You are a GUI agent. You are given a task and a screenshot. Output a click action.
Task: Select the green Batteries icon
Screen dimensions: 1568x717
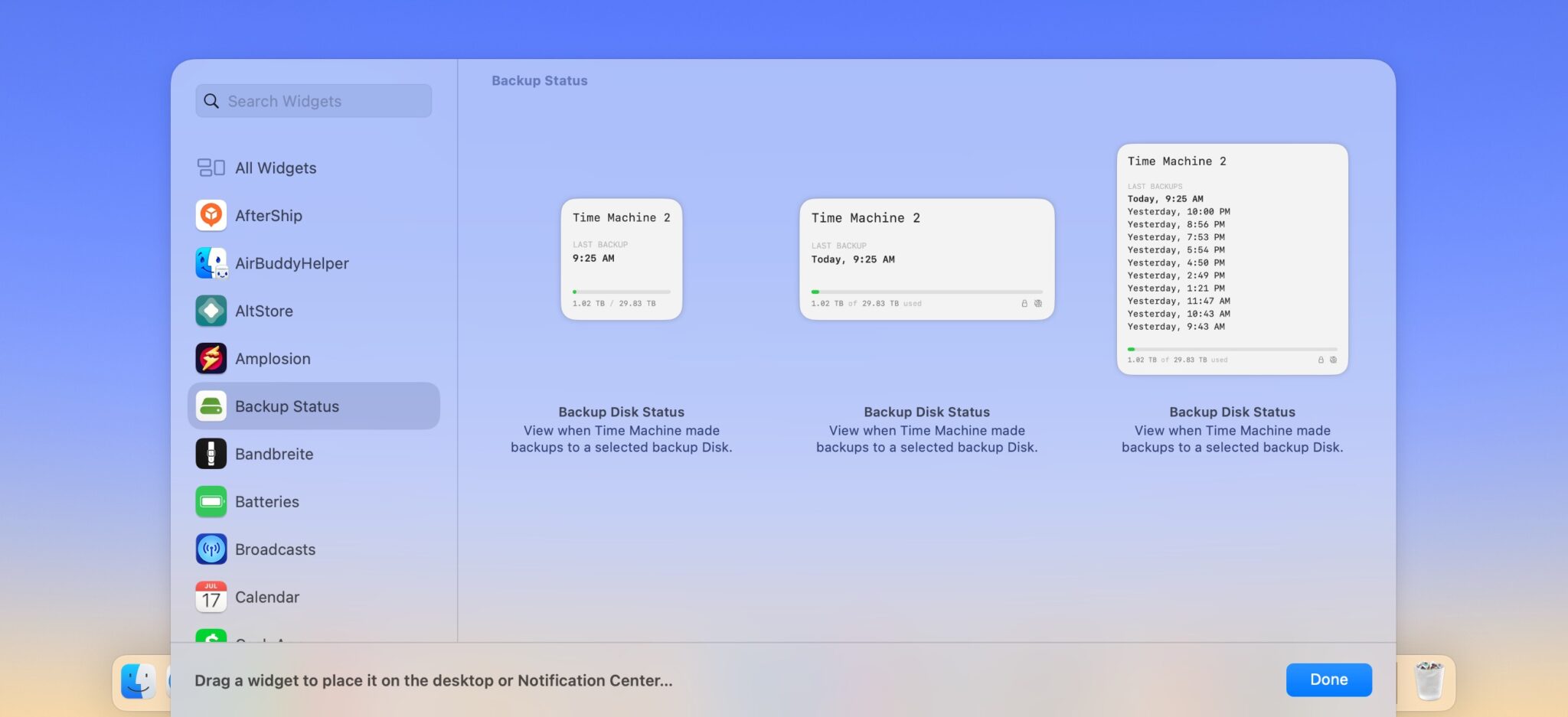(211, 501)
